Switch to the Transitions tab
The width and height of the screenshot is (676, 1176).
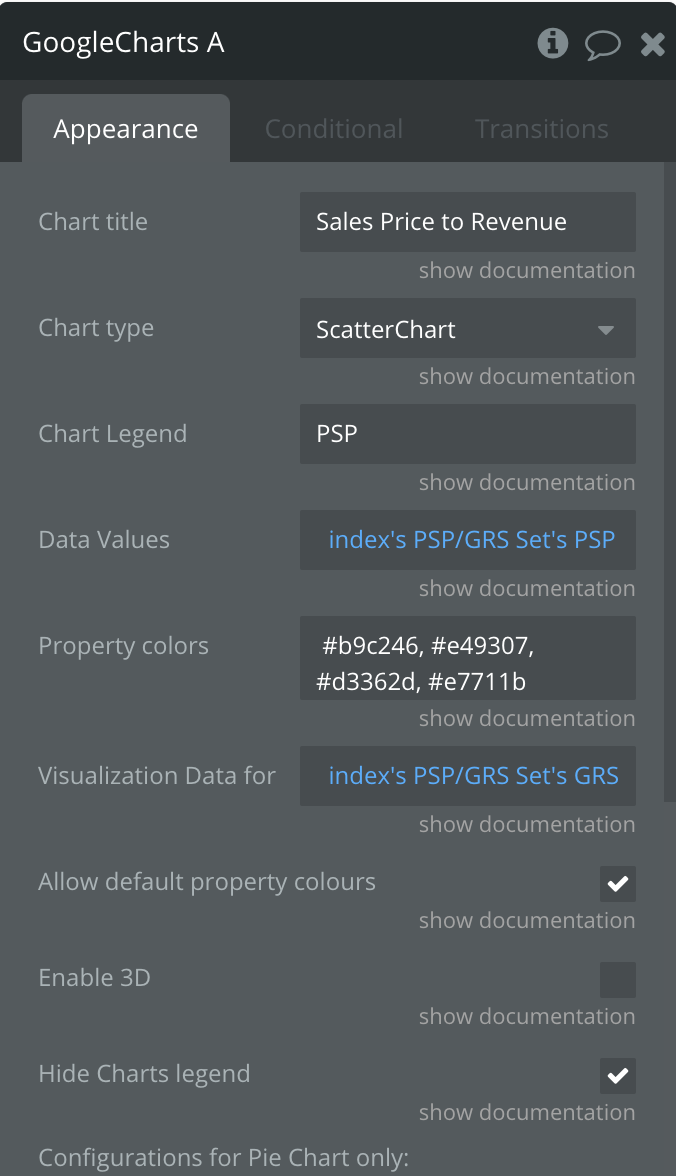[542, 129]
